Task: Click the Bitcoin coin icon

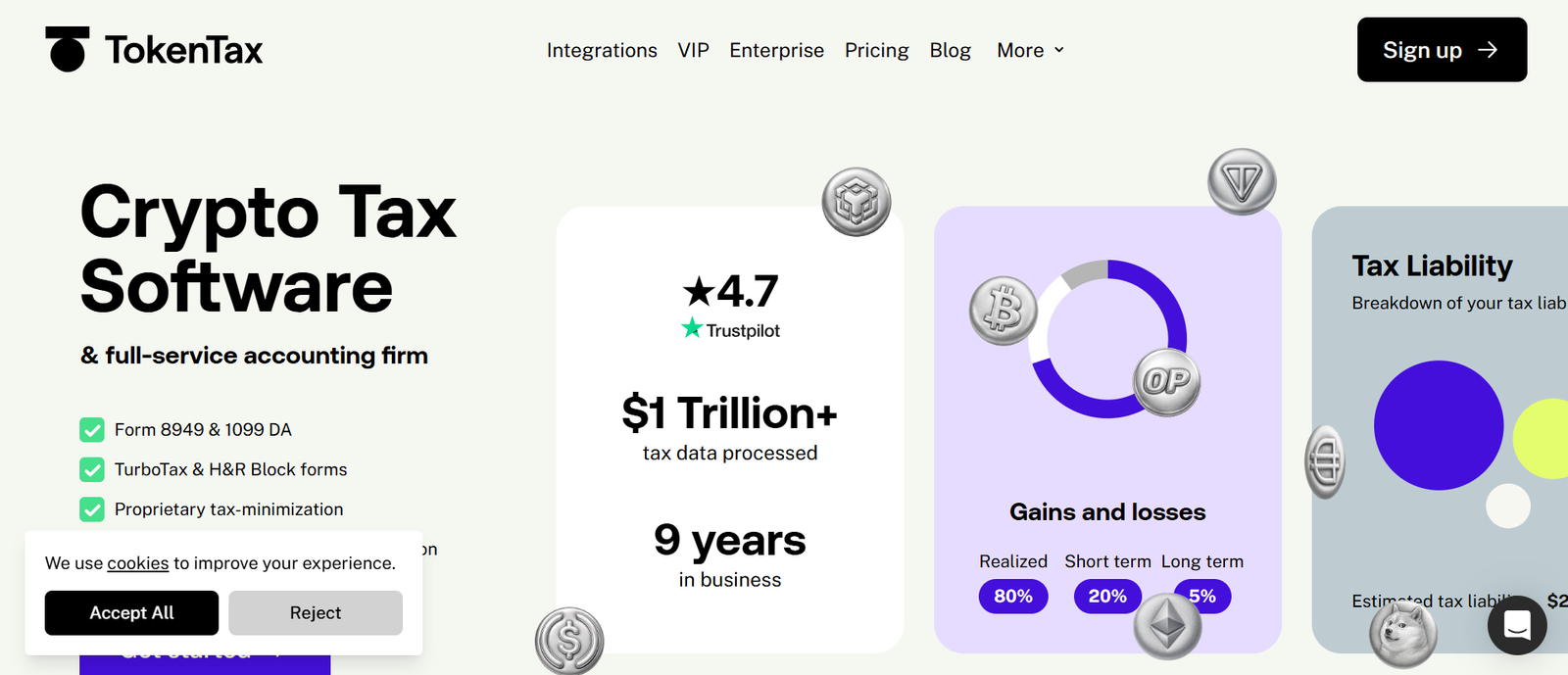Action: (1003, 311)
